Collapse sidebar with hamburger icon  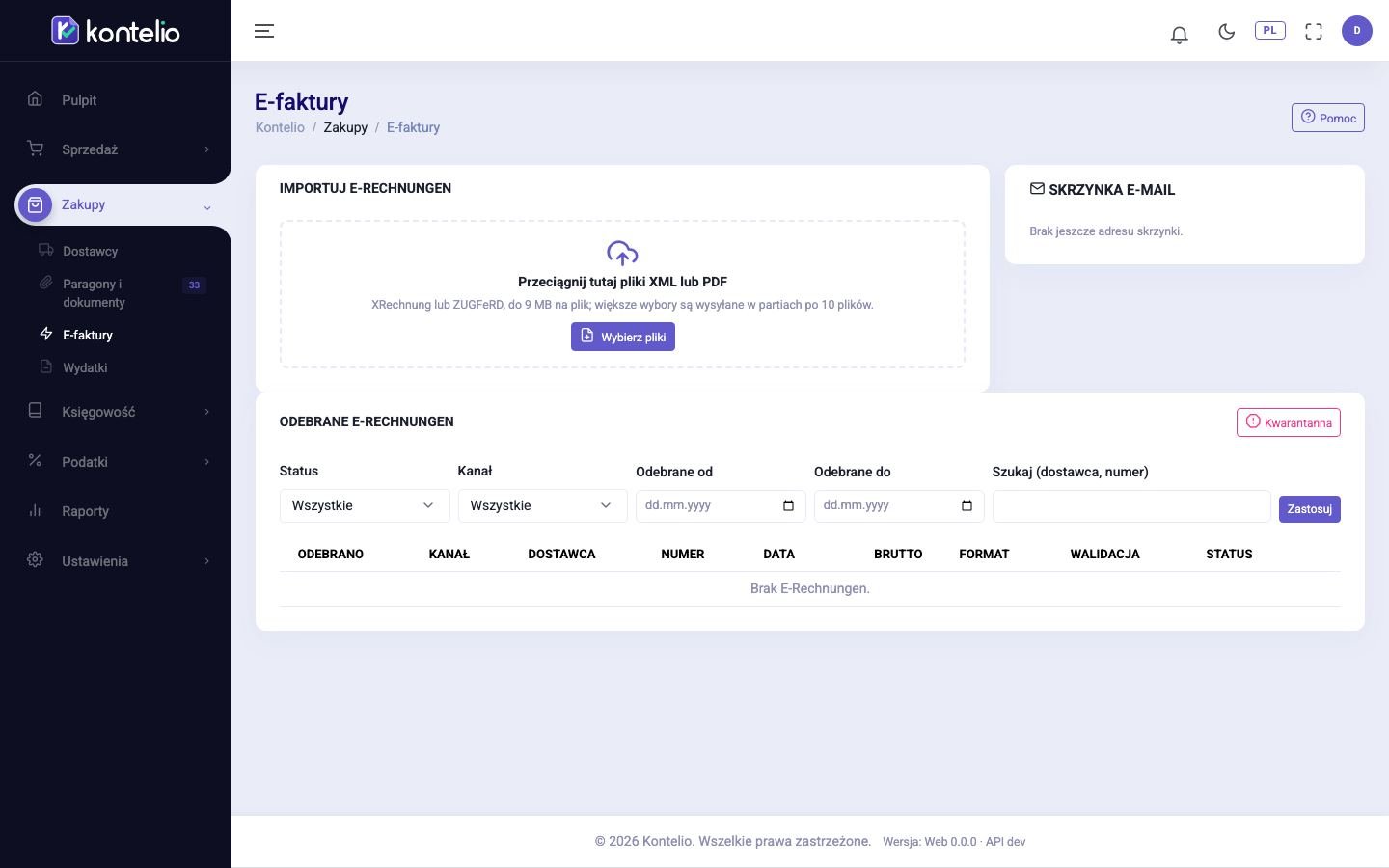264,31
